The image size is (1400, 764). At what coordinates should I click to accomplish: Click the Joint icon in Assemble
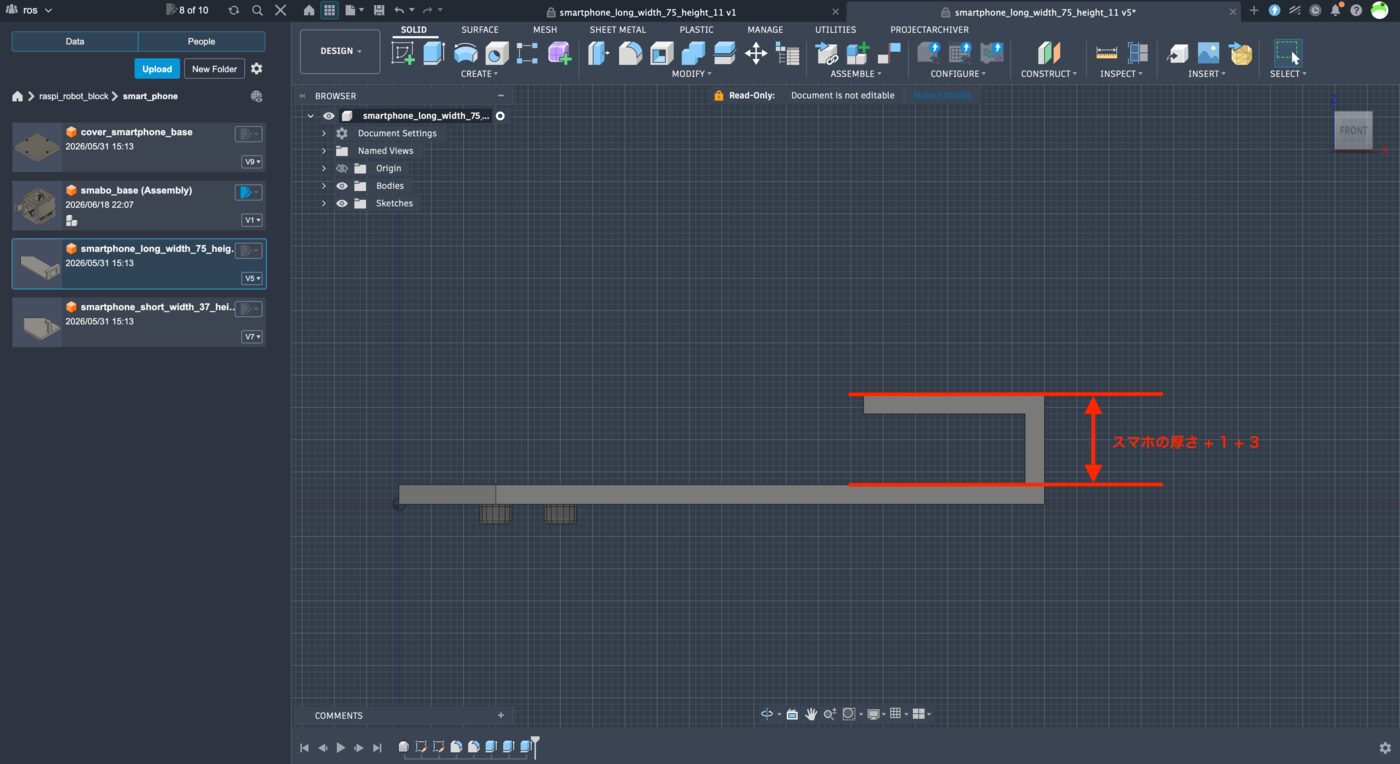[827, 53]
